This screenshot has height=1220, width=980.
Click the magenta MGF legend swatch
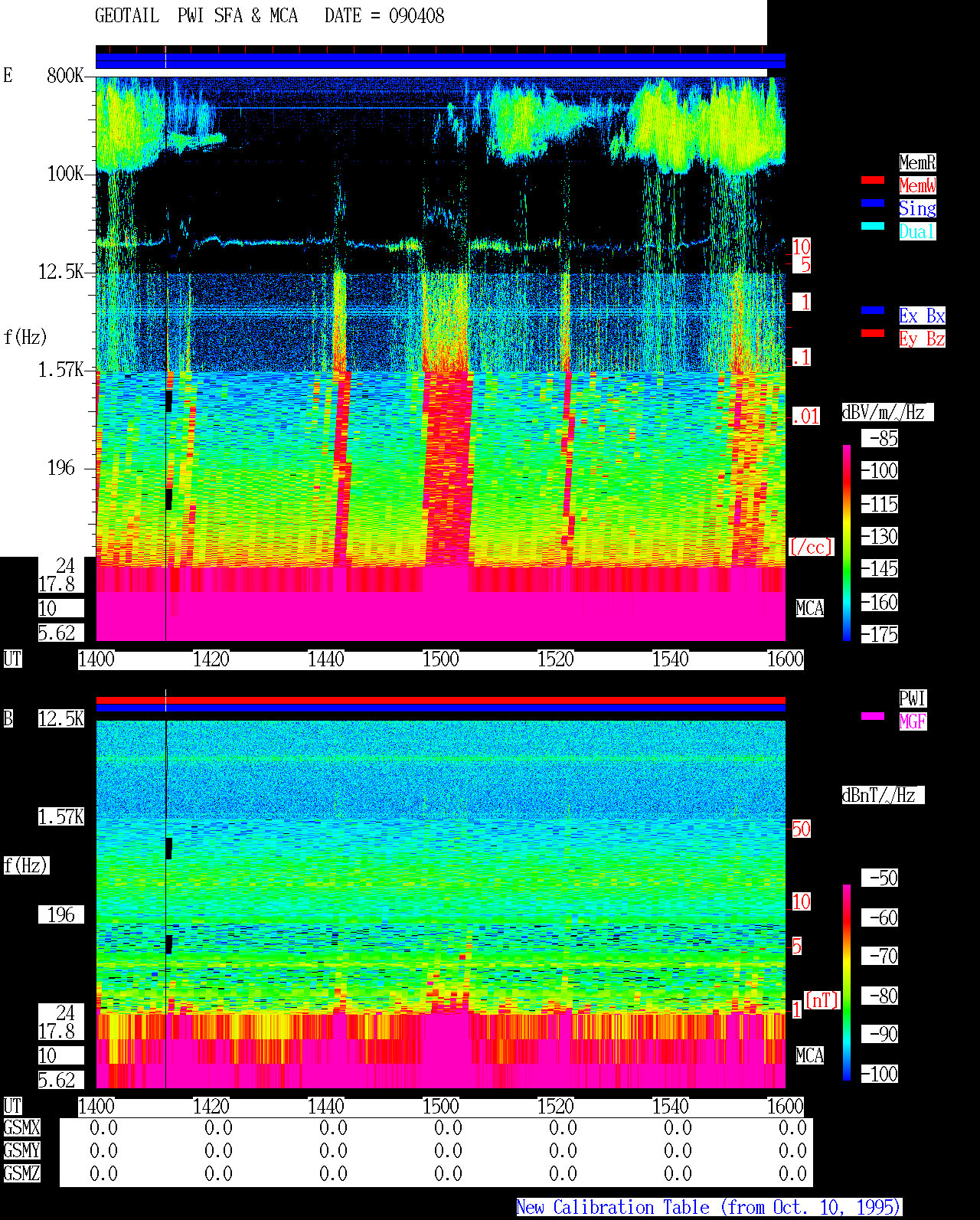(x=873, y=716)
